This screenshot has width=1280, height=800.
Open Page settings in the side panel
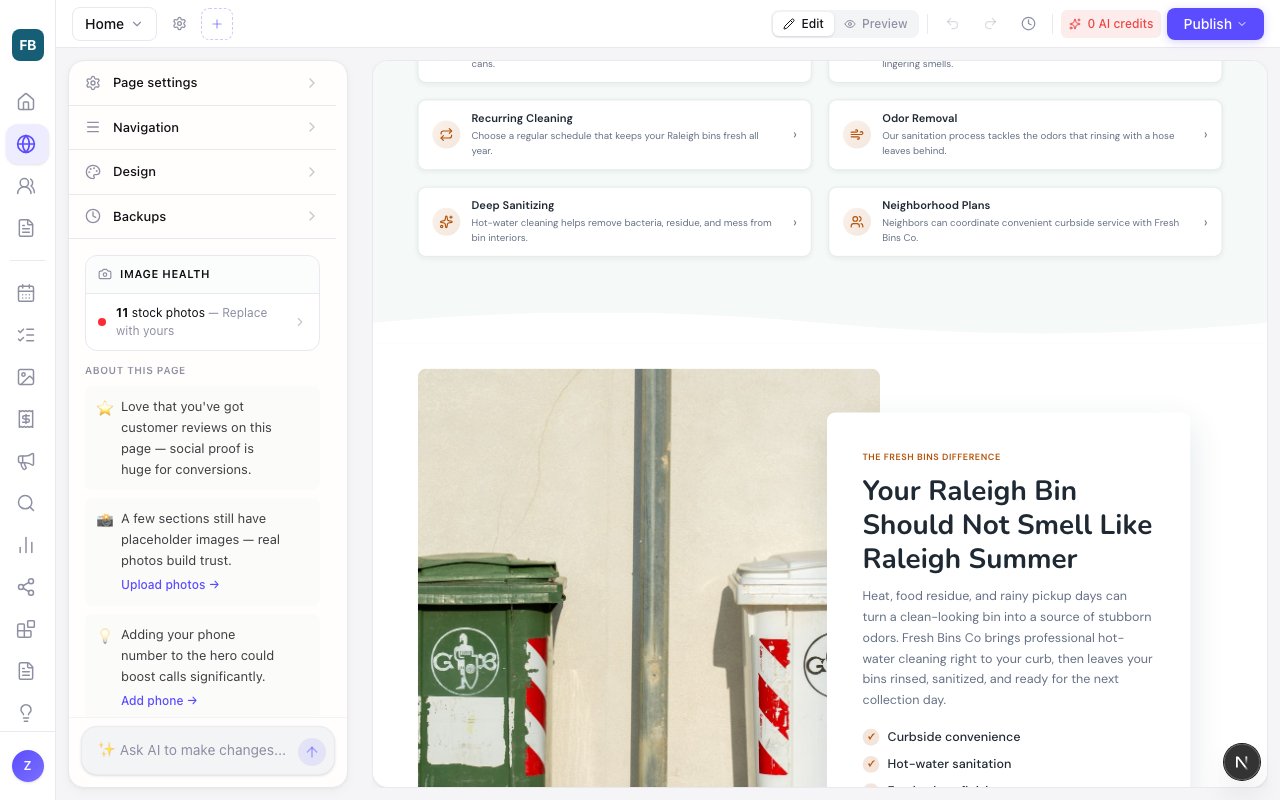[x=202, y=83]
